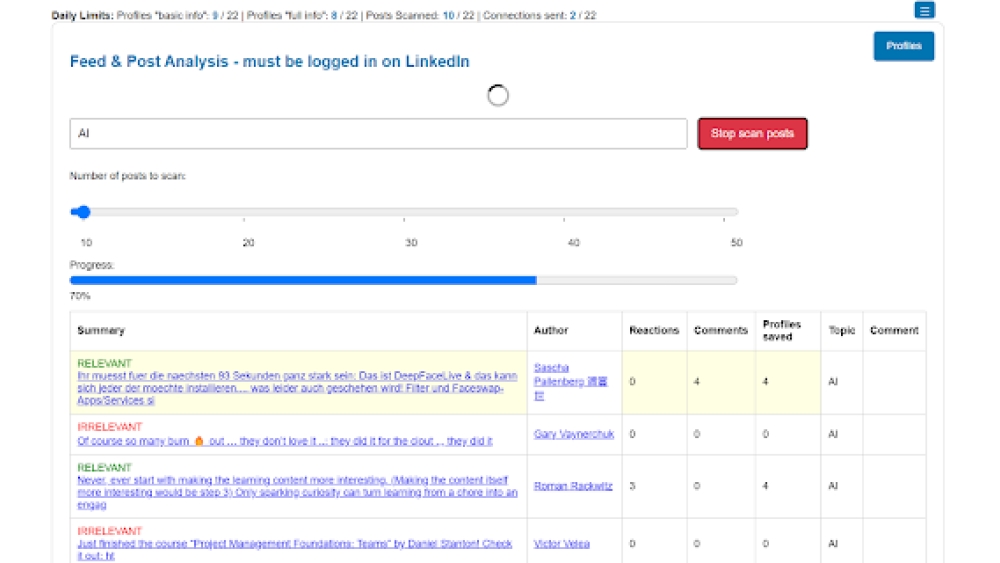Click the loading spinner icon
Image resolution: width=1000 pixels, height=563 pixels.
(x=497, y=96)
